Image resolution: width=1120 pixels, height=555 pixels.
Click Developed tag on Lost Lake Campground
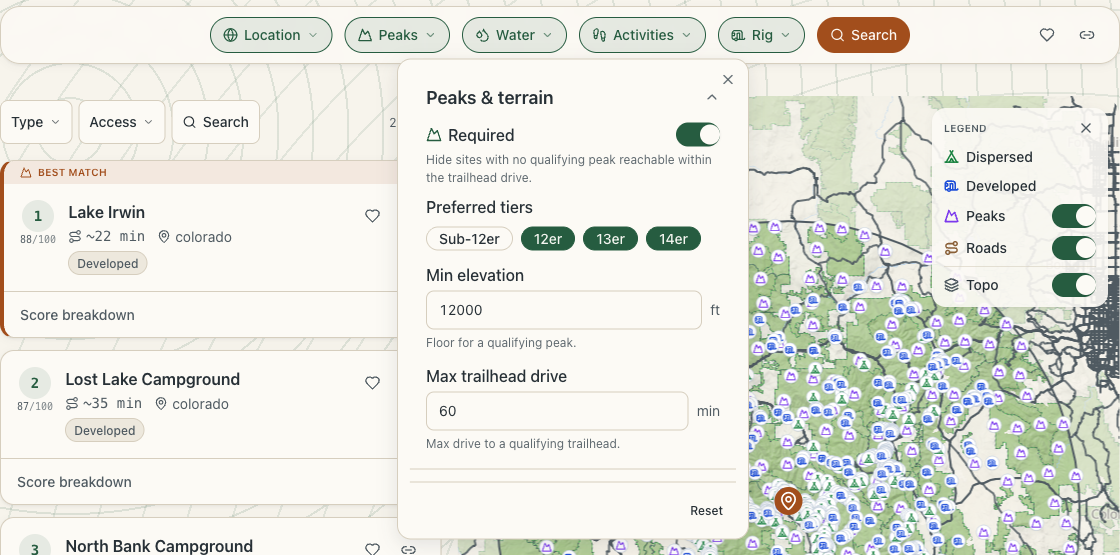105,431
